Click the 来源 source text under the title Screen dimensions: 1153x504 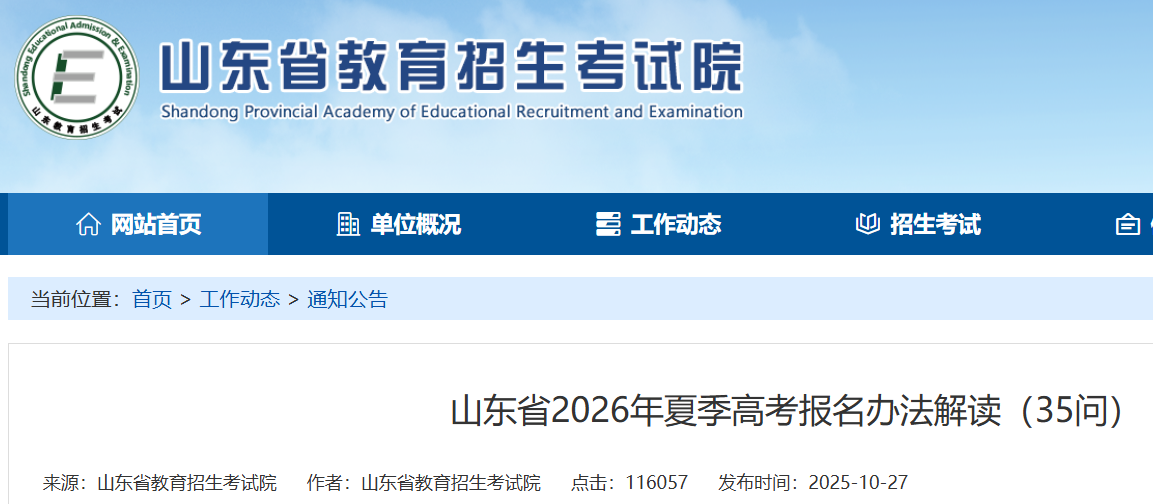click(x=160, y=483)
